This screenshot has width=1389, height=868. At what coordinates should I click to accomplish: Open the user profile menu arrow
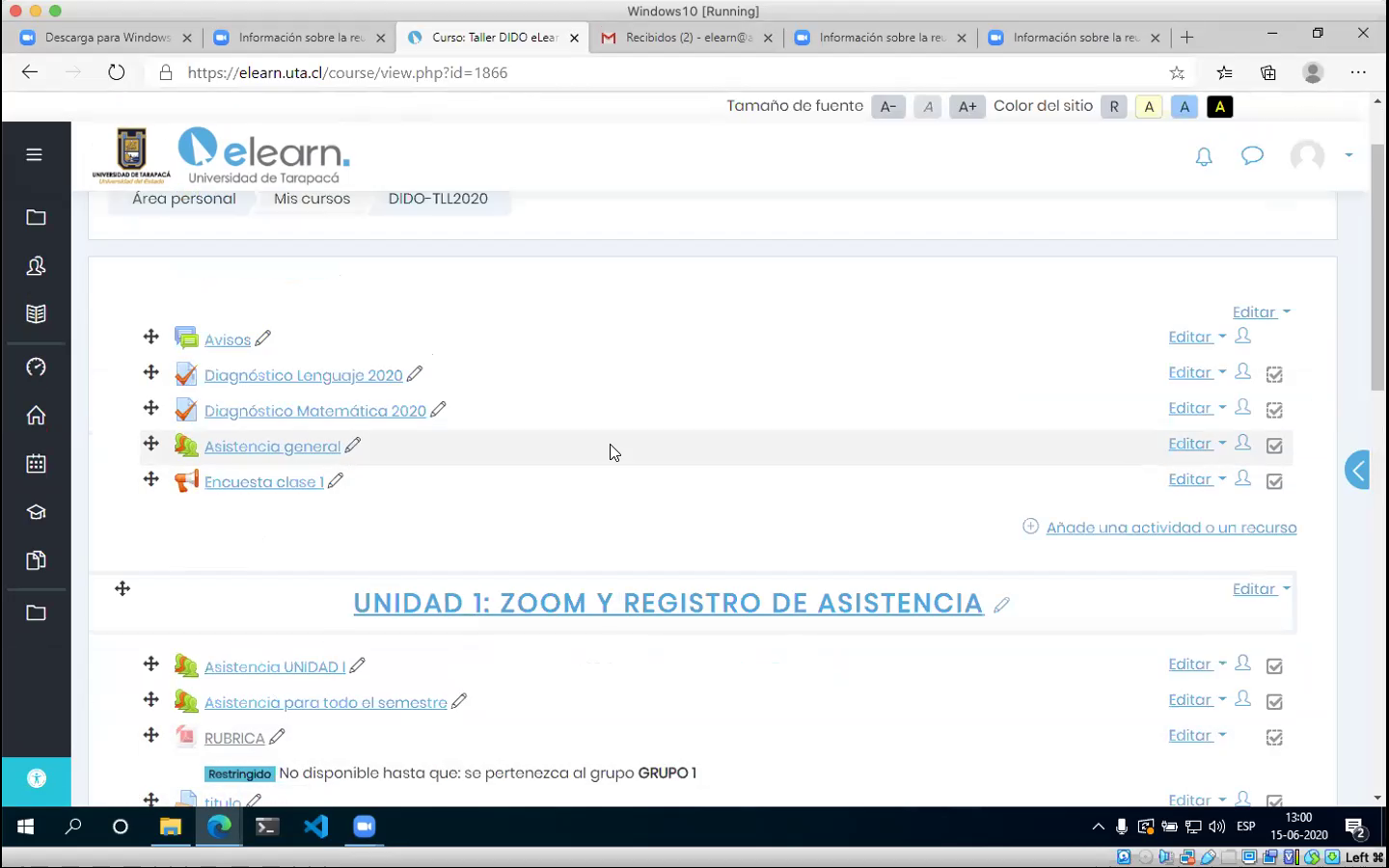coord(1348,155)
